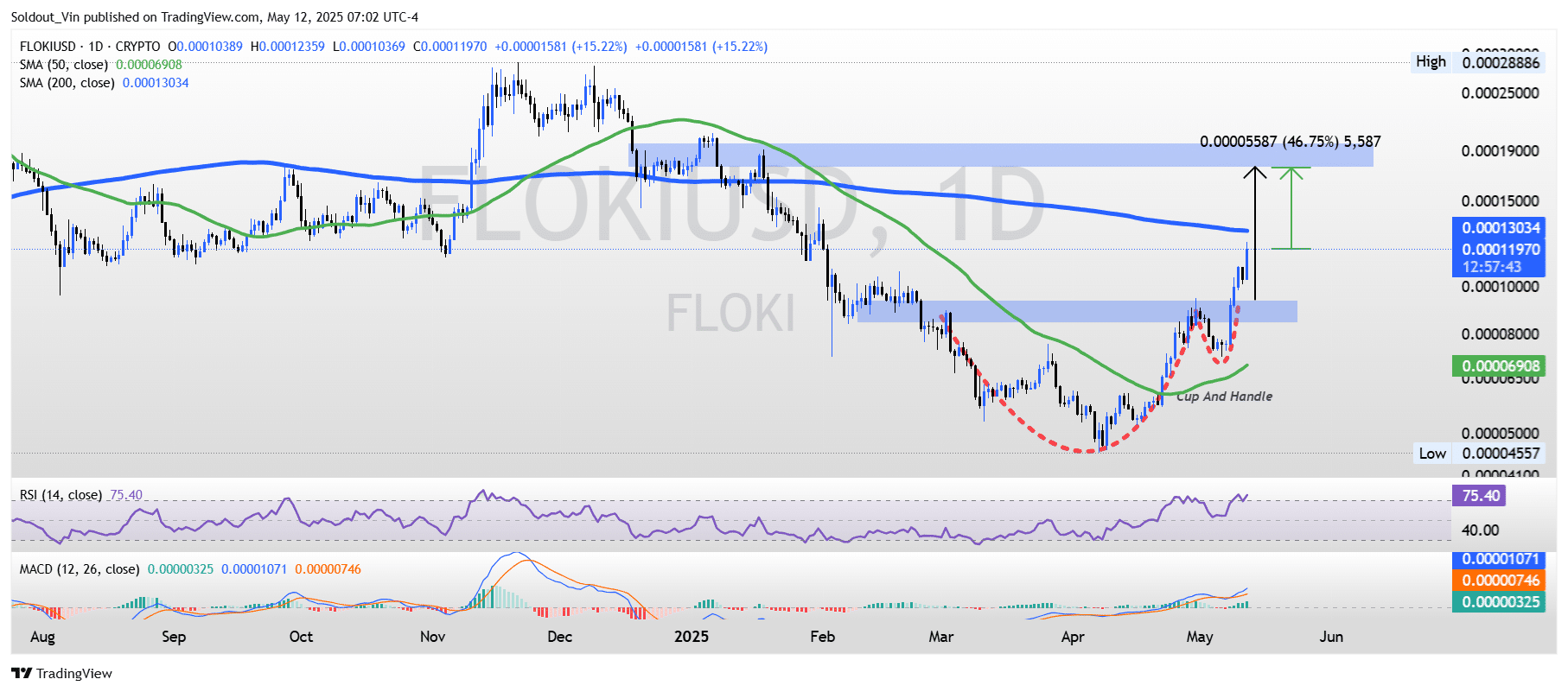Click the blue SMA 200 price tag 0.00013034
This screenshot has width=1568, height=692.
(x=1500, y=228)
